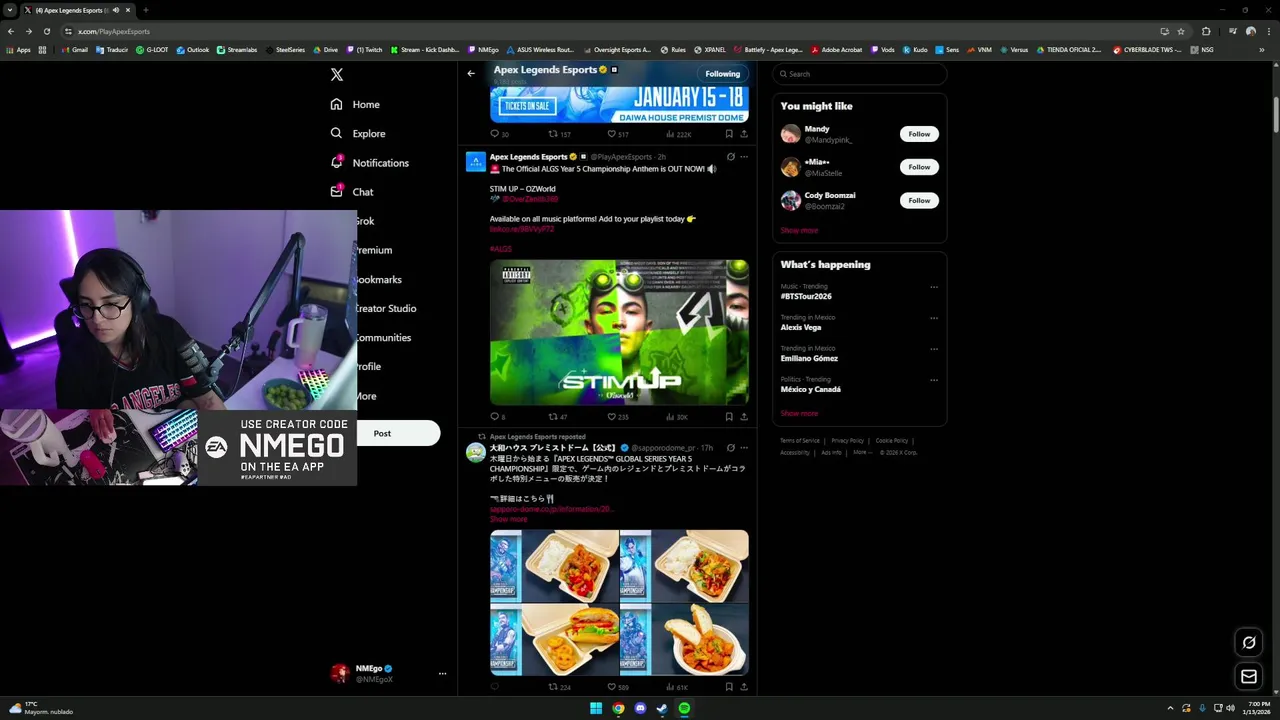Bookmark the January 15-18 tickets post
Image resolution: width=1280 pixels, height=720 pixels.
(729, 134)
